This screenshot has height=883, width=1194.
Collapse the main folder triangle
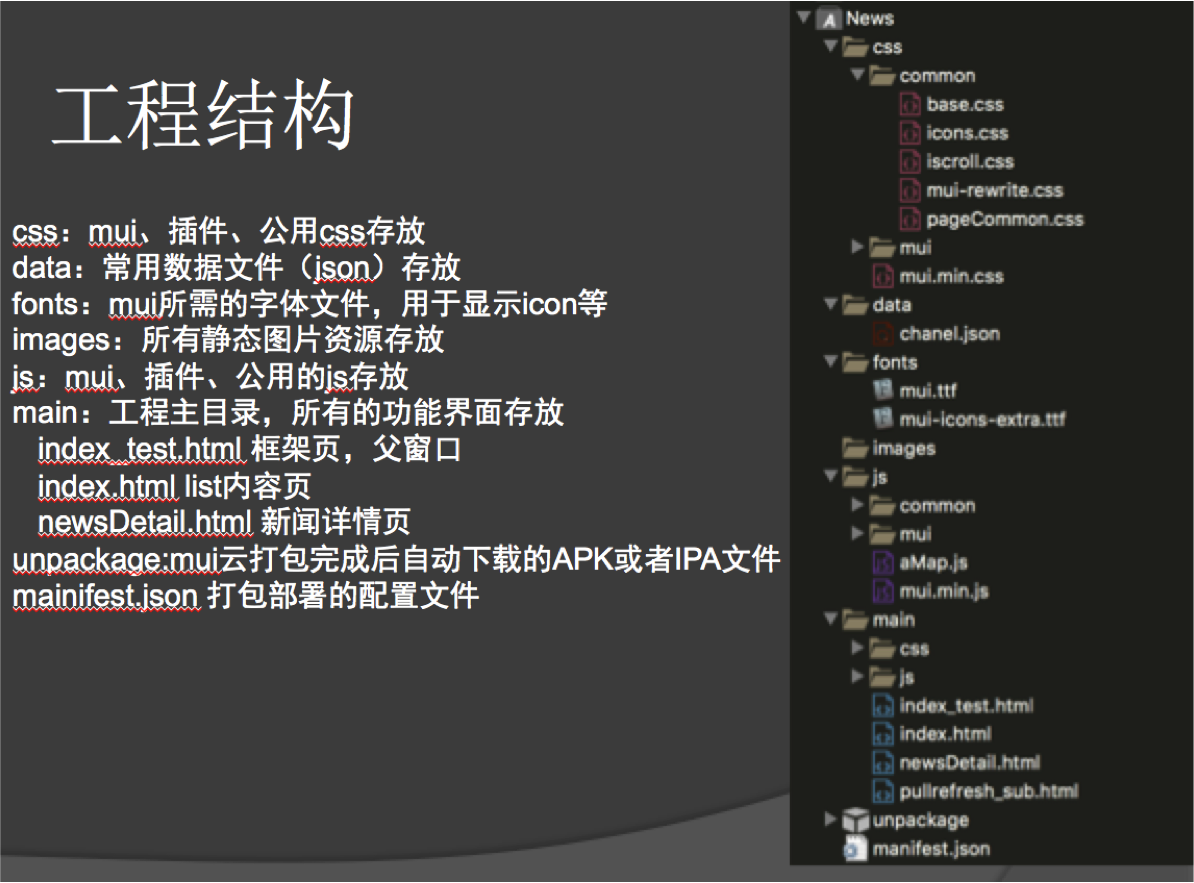(x=830, y=620)
